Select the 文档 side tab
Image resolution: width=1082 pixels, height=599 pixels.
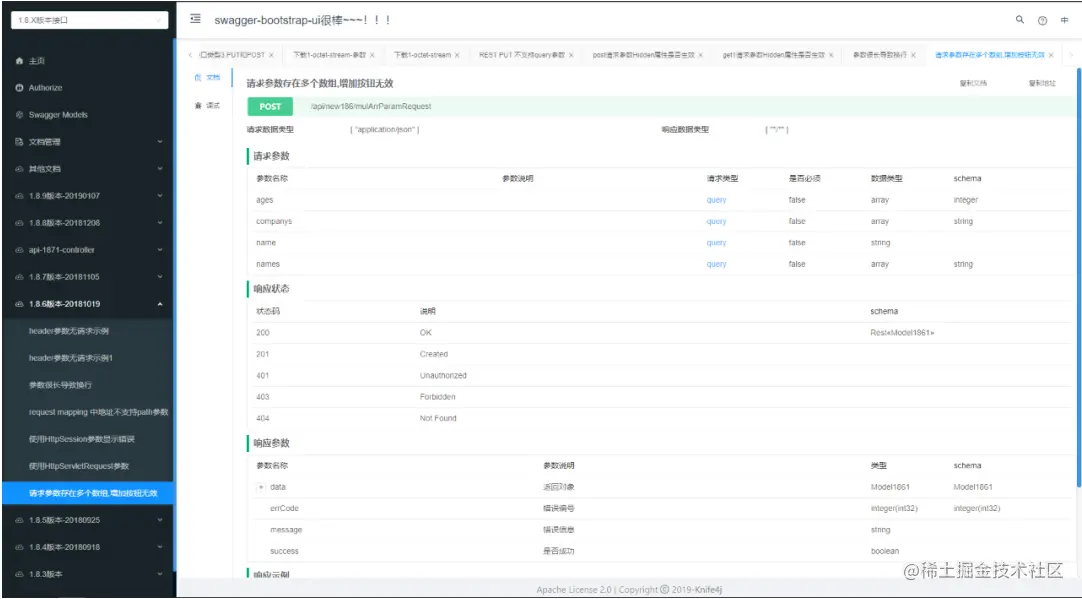coord(208,77)
